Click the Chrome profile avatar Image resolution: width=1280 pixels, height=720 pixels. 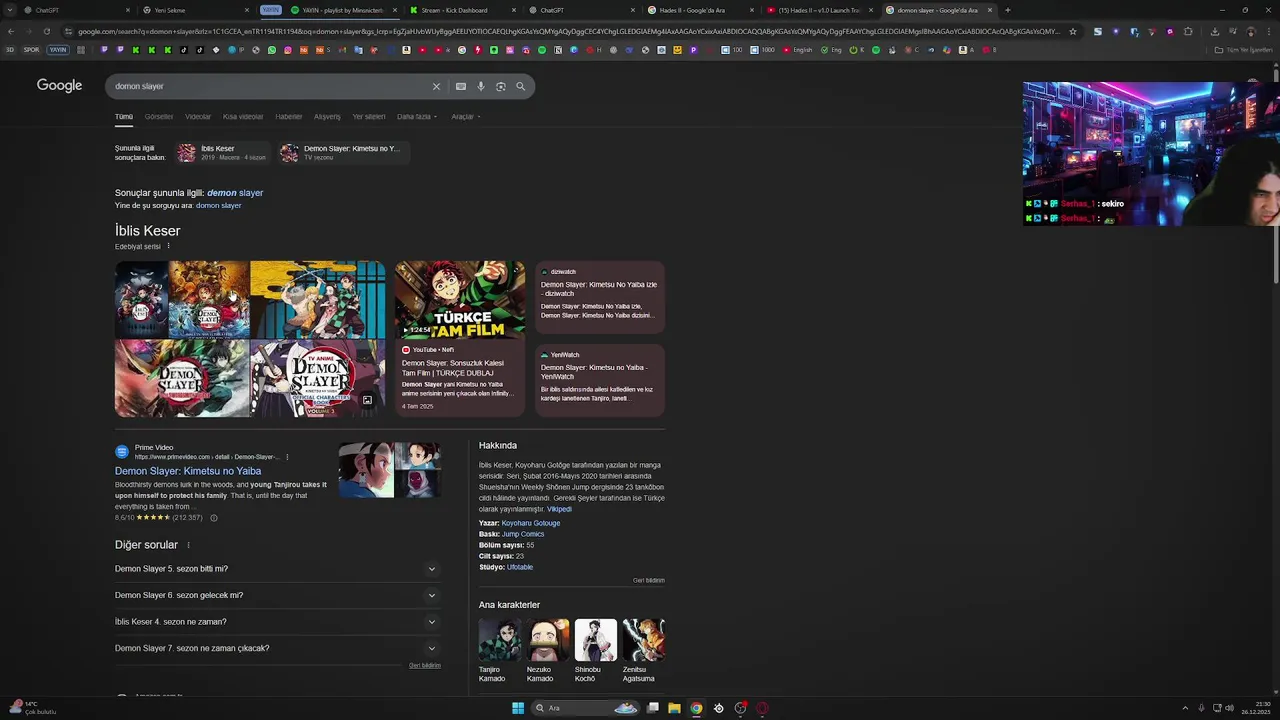(x=1251, y=31)
